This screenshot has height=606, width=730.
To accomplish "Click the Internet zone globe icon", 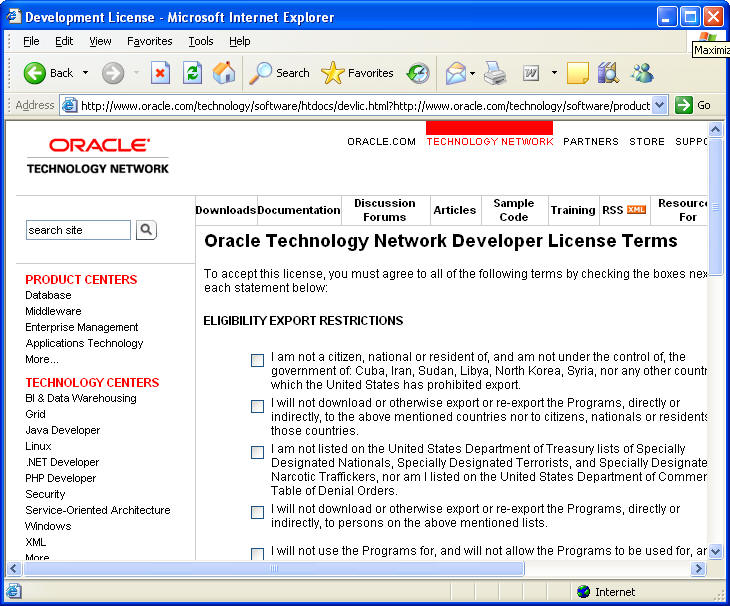I will [x=583, y=592].
